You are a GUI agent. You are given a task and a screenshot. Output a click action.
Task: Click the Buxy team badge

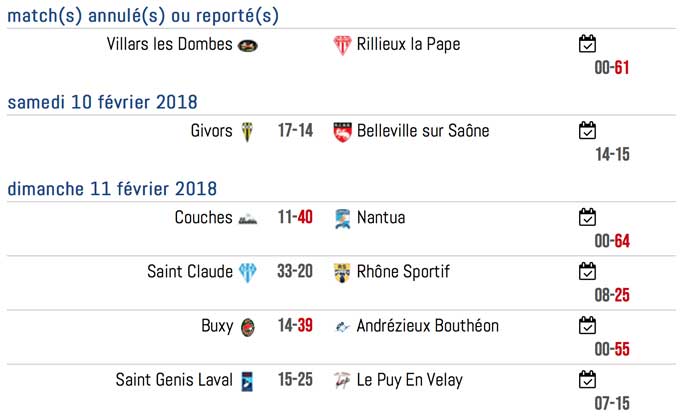pyautogui.click(x=248, y=327)
